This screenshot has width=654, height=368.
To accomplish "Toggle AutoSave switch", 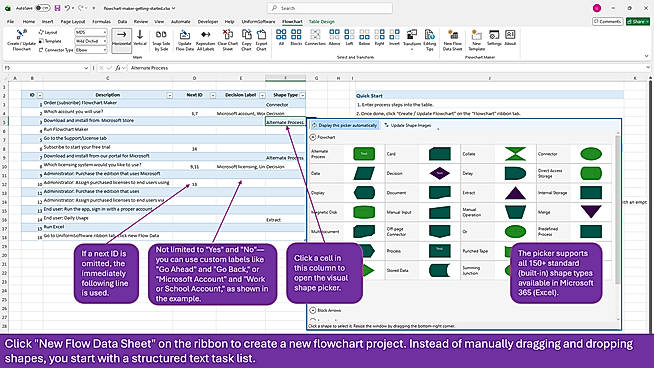I will click(x=43, y=8).
